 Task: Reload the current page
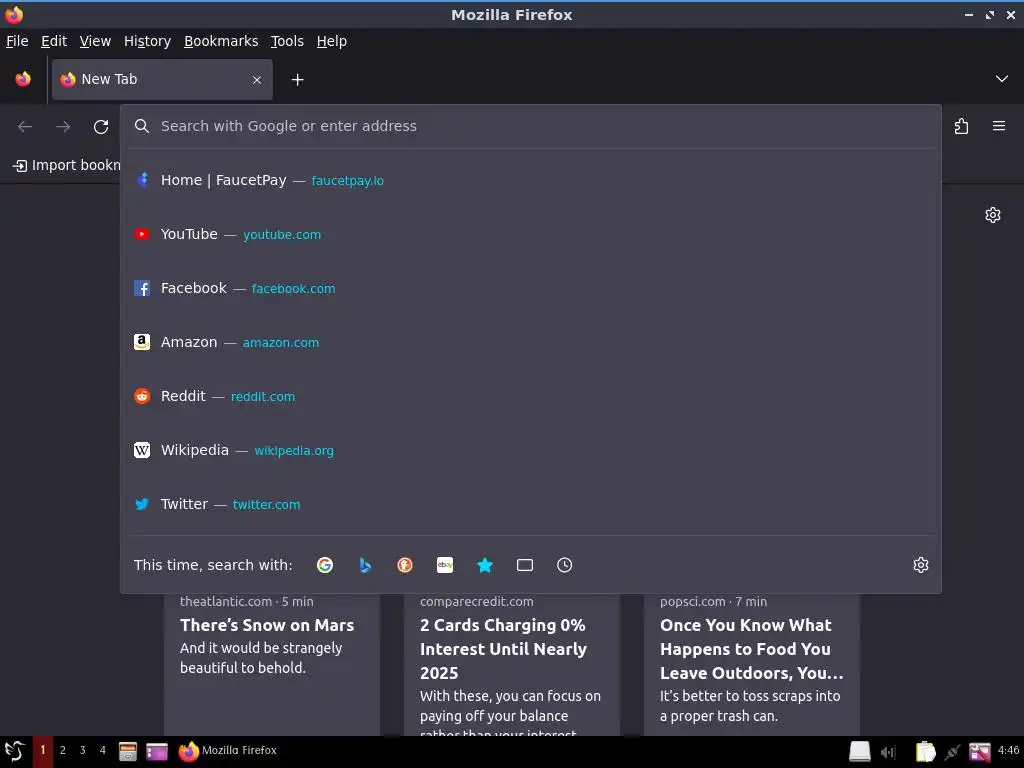click(x=101, y=127)
